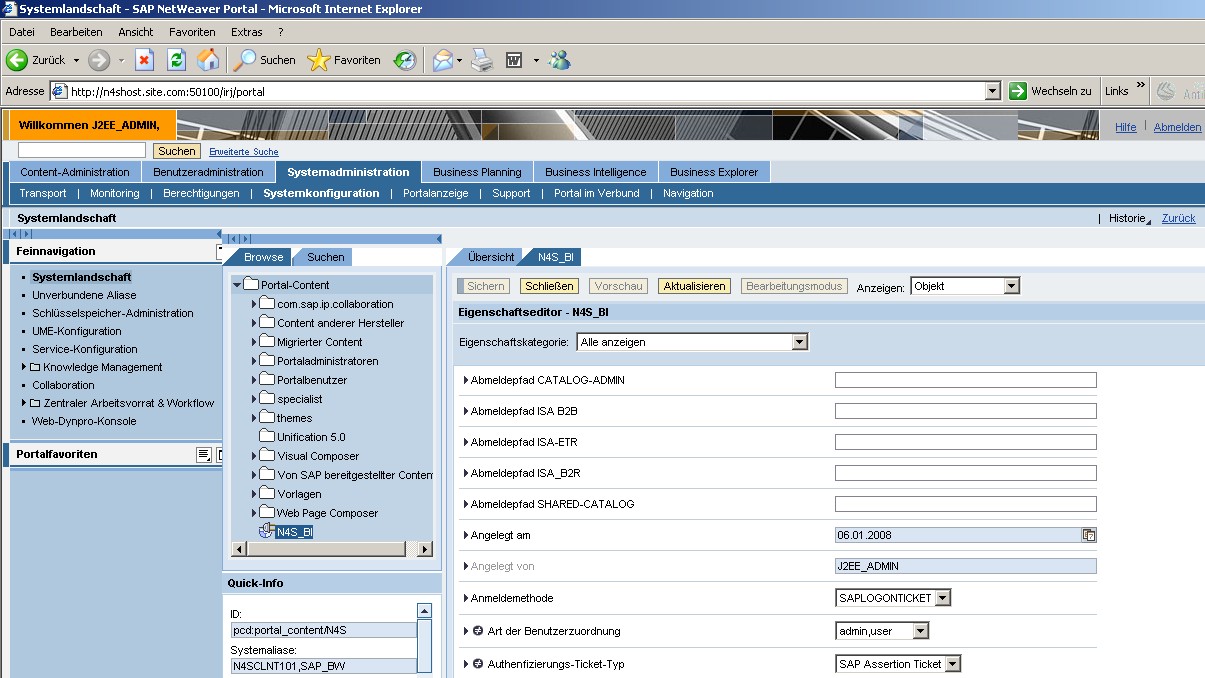Screen dimensions: 1205x678
Task: Click the Portalfavoriten list options icon
Action: tap(203, 455)
